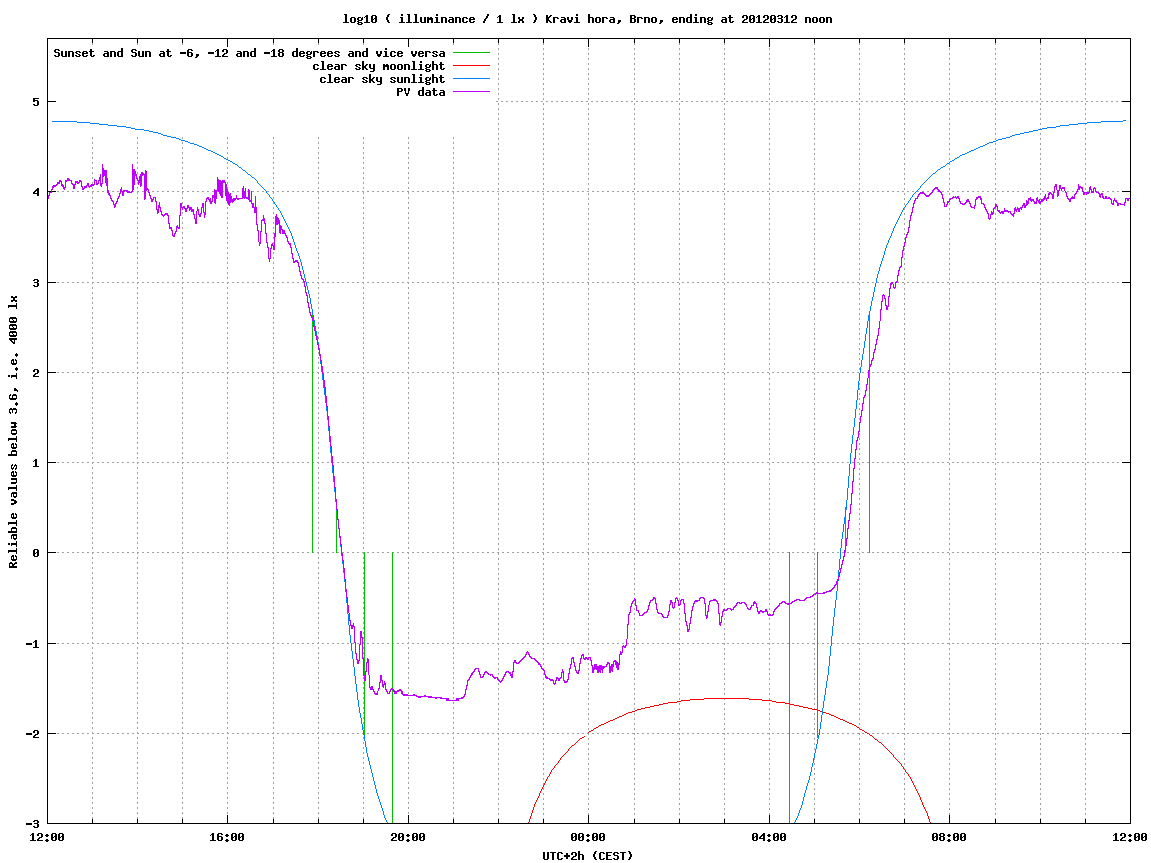Click the peak of the red moonlight curve
The width and height of the screenshot is (1151, 863).
point(727,699)
